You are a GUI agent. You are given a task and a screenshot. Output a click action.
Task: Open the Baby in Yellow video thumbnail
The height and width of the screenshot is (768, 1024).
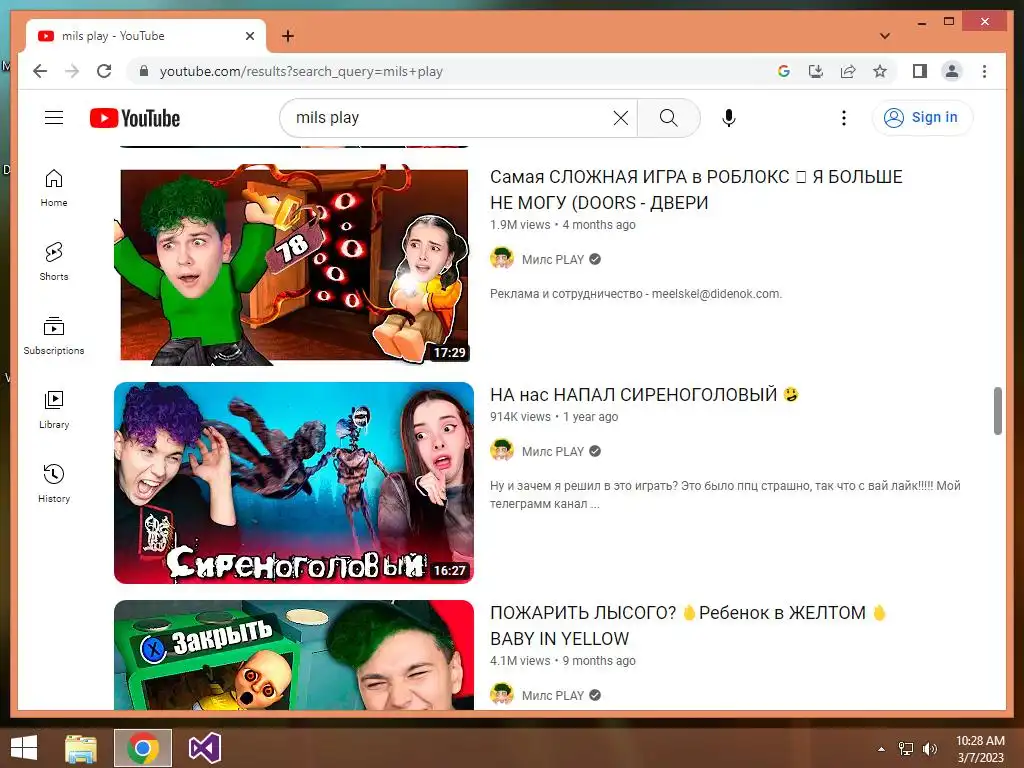[x=294, y=655]
